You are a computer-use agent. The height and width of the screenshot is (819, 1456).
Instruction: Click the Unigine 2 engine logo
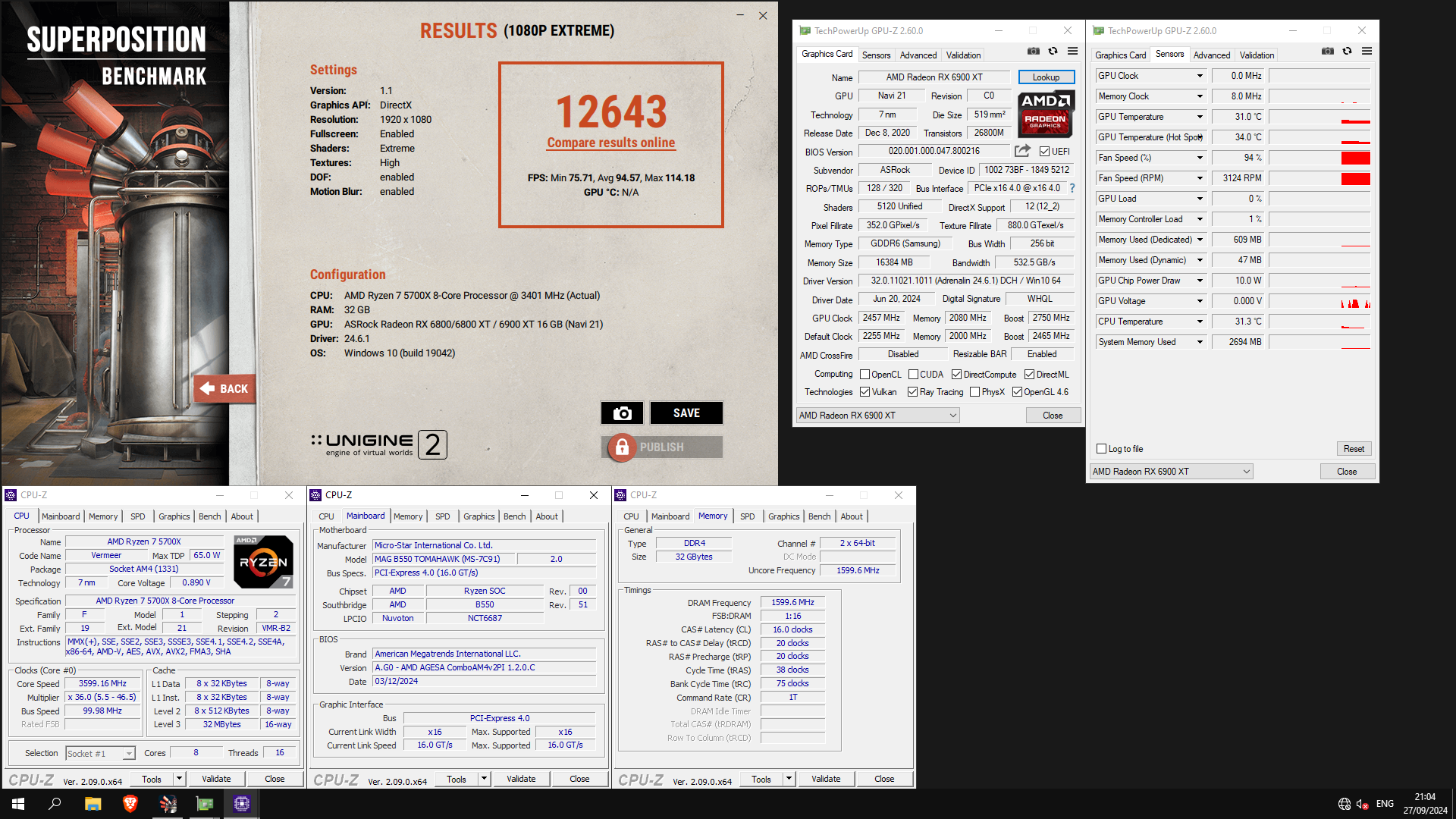pos(379,444)
